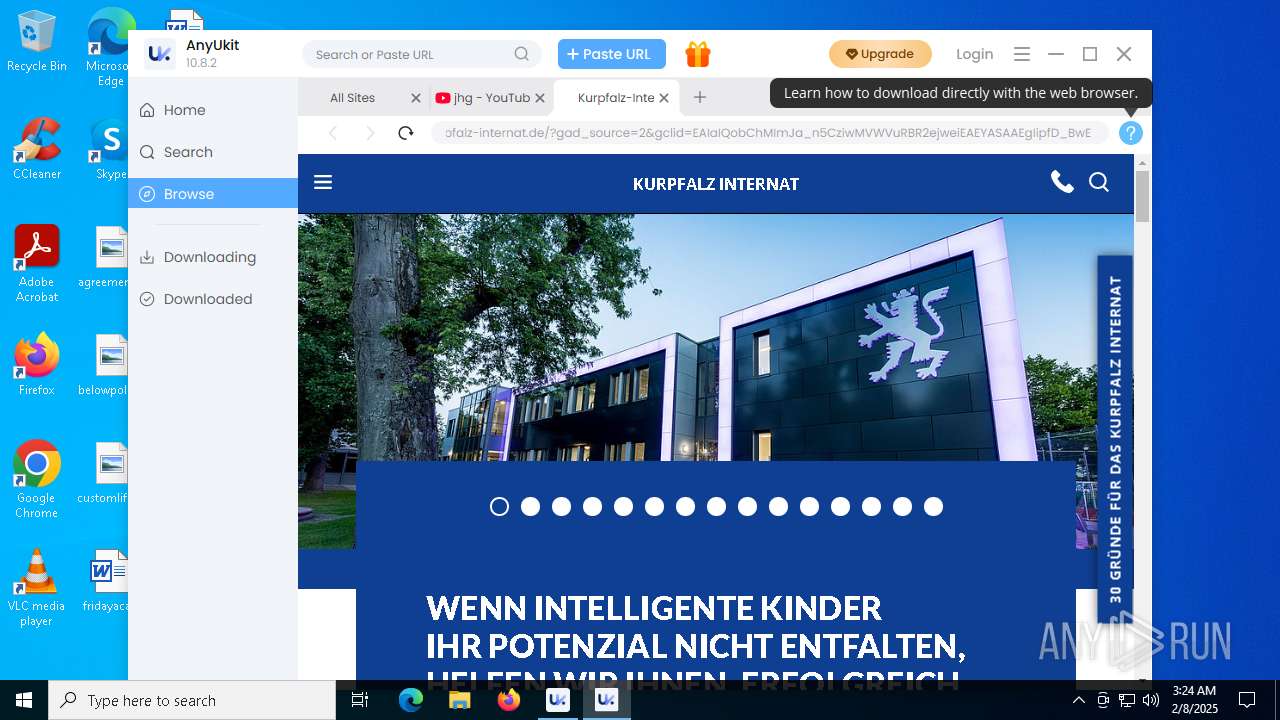Select the eighth slider dot
The height and width of the screenshot is (720, 1280).
tap(716, 507)
